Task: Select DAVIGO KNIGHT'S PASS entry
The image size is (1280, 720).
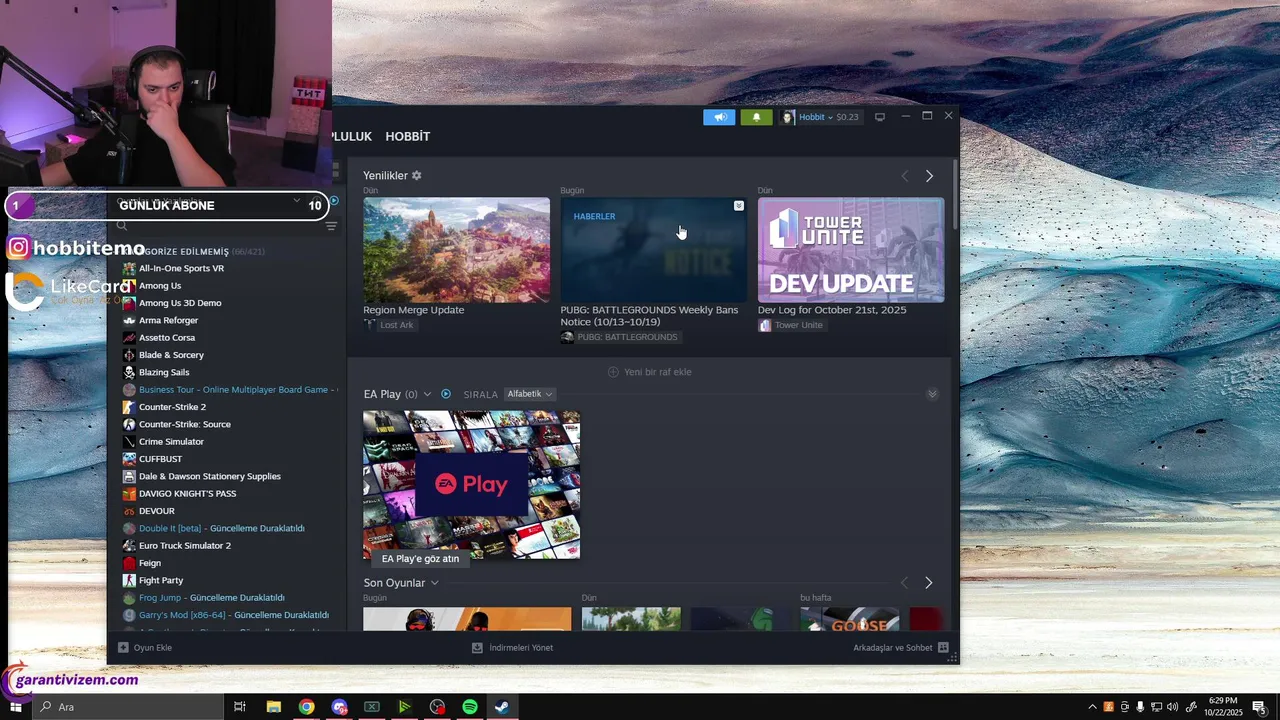Action: coord(187,494)
